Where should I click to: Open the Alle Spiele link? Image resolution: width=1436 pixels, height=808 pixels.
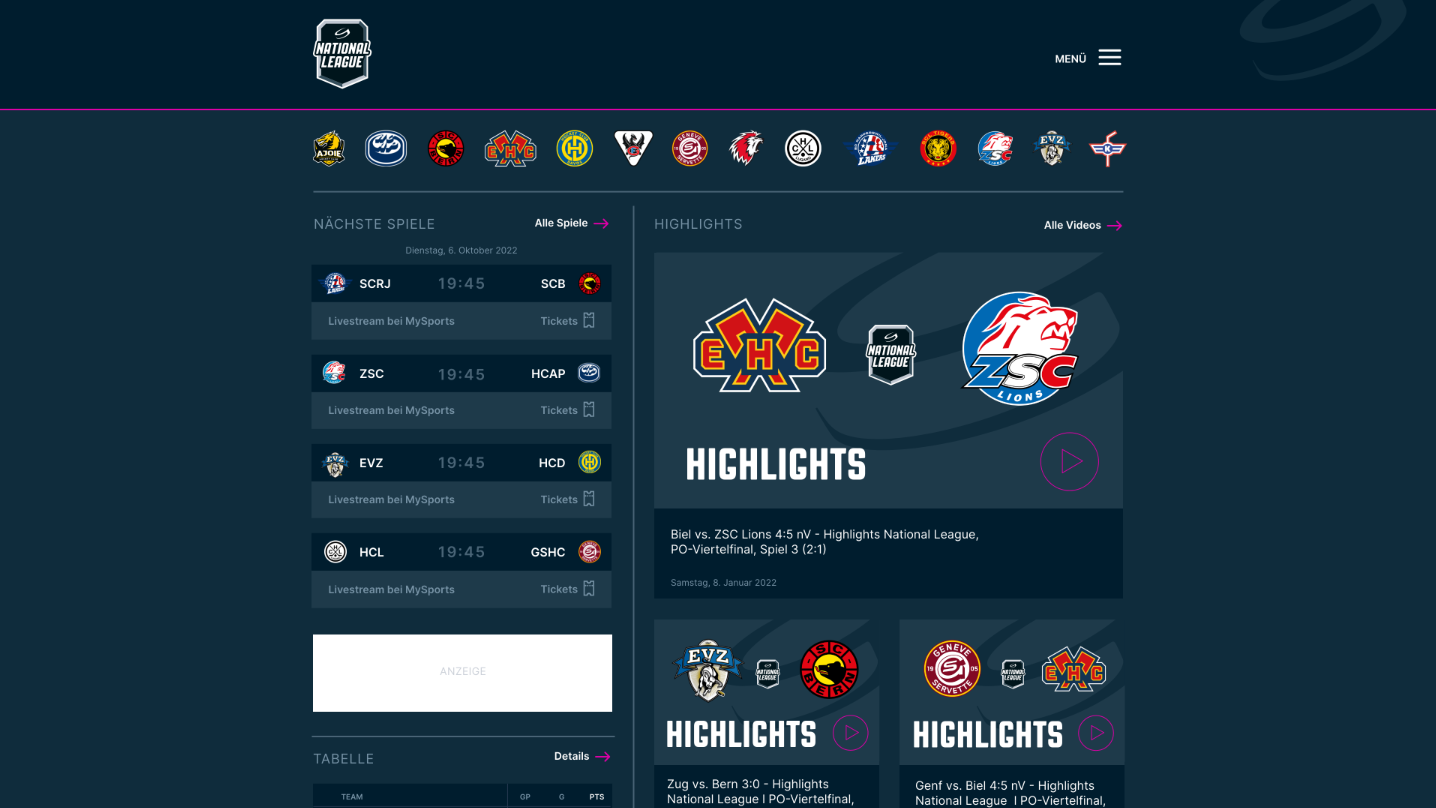(571, 223)
